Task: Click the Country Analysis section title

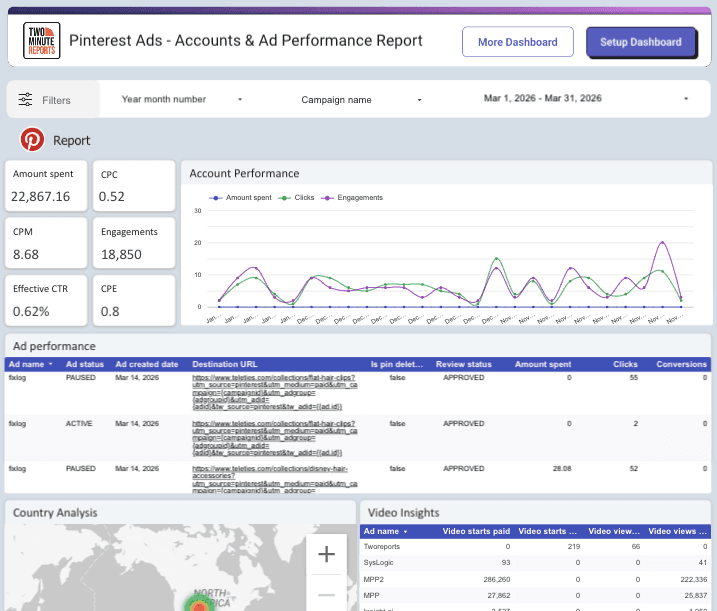Action: click(x=55, y=513)
